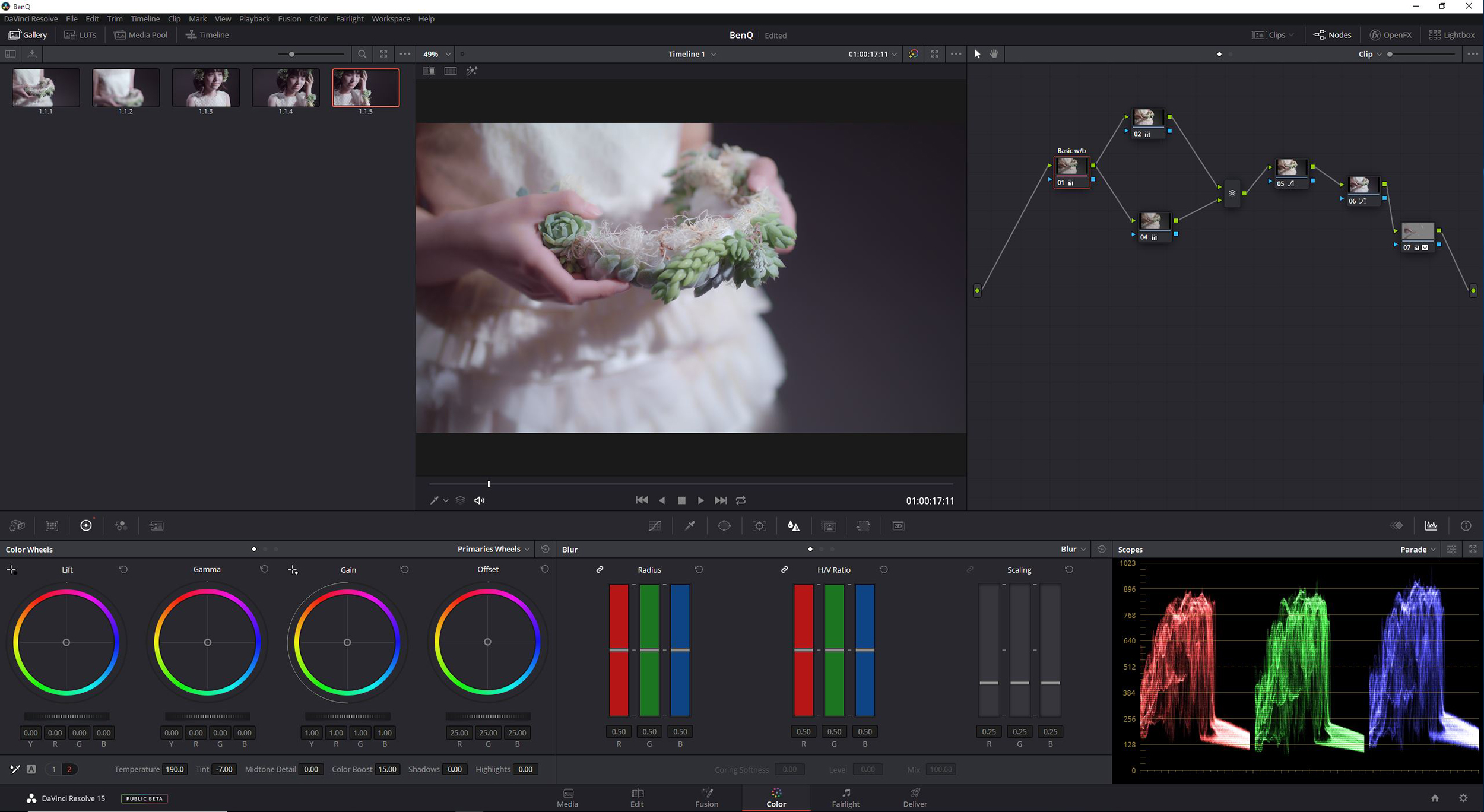The image size is (1484, 812).
Task: Select the Qualifier eyedropper icon
Action: pos(690,526)
